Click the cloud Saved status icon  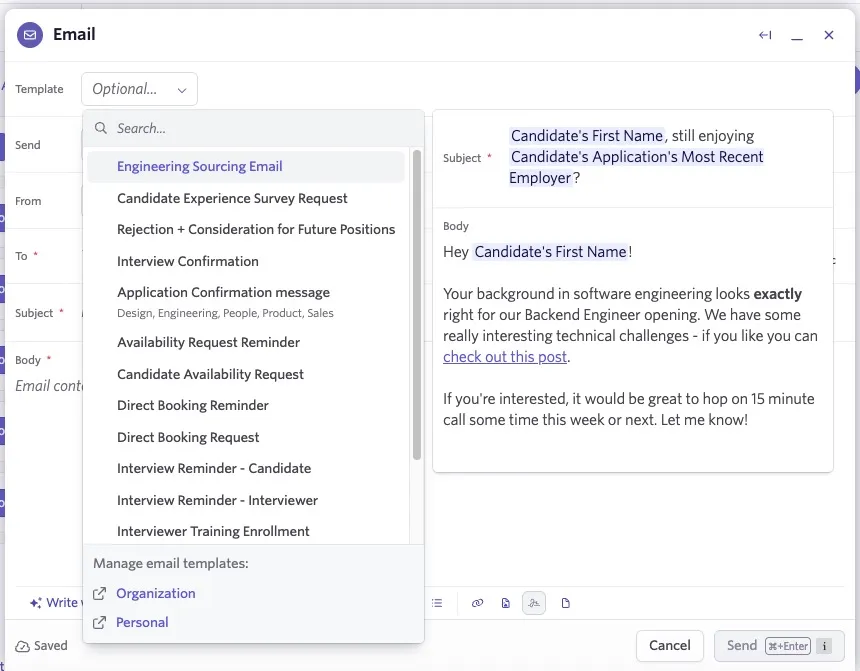click(x=22, y=646)
